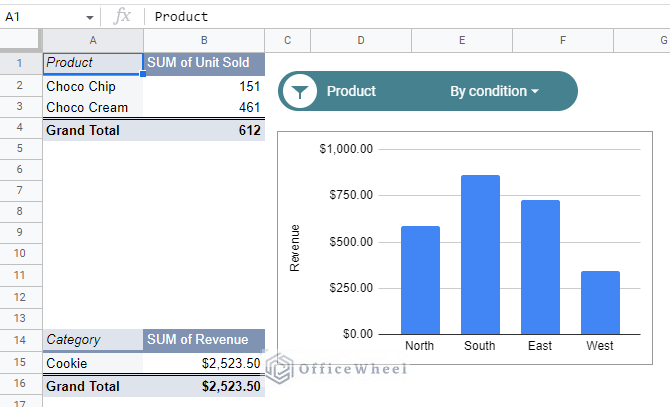Image resolution: width=670 pixels, height=407 pixels.
Task: Click the South axis label below chart
Action: pos(479,346)
